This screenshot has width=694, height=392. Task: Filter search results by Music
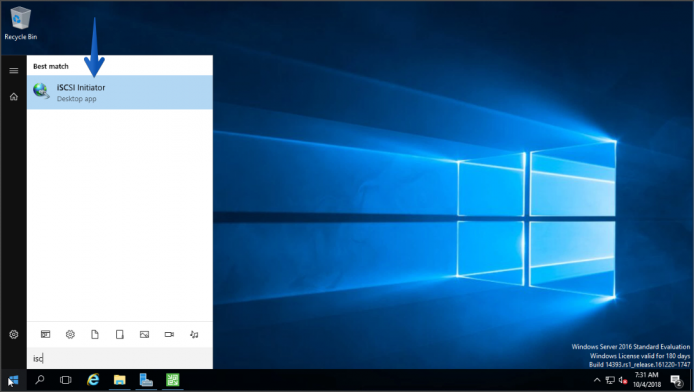click(x=194, y=334)
